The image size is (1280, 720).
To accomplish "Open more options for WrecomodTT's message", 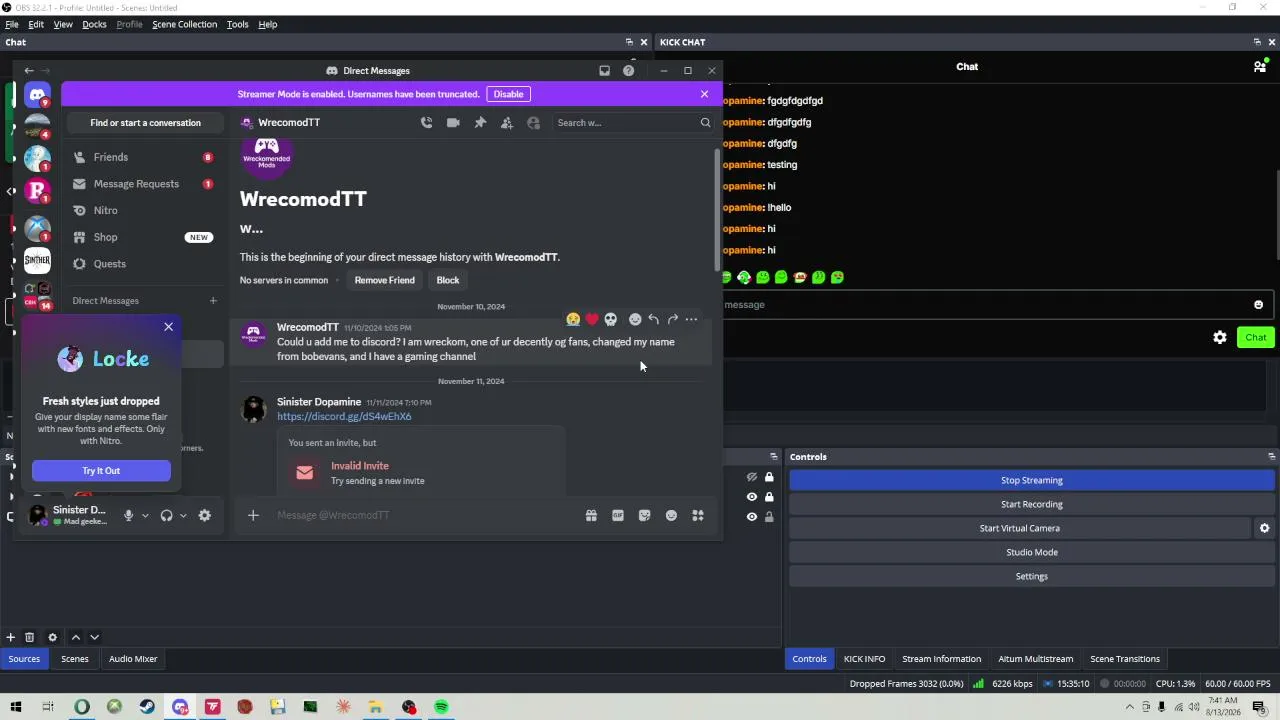I will tap(691, 319).
